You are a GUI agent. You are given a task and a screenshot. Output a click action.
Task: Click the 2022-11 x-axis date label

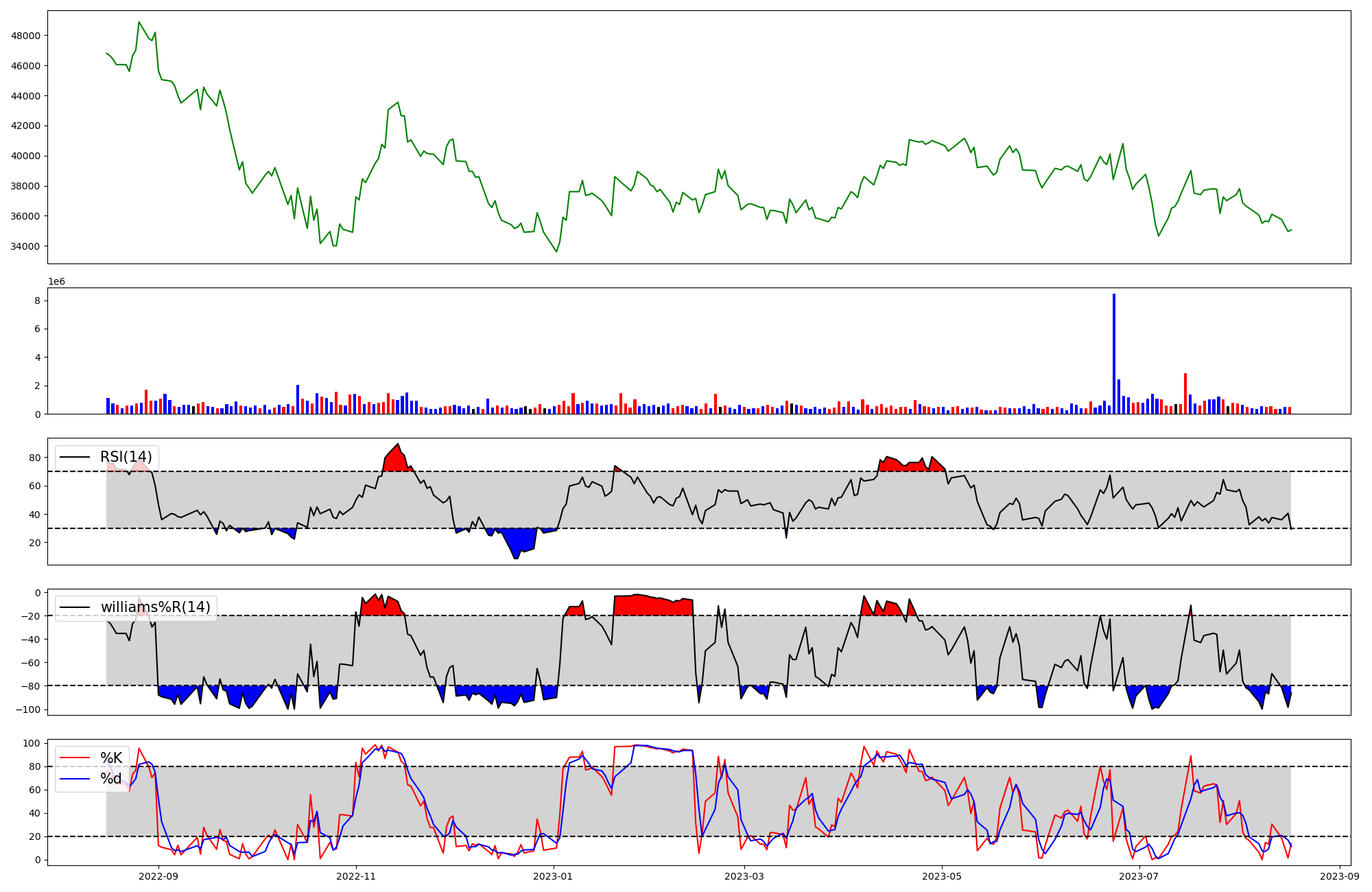point(356,876)
